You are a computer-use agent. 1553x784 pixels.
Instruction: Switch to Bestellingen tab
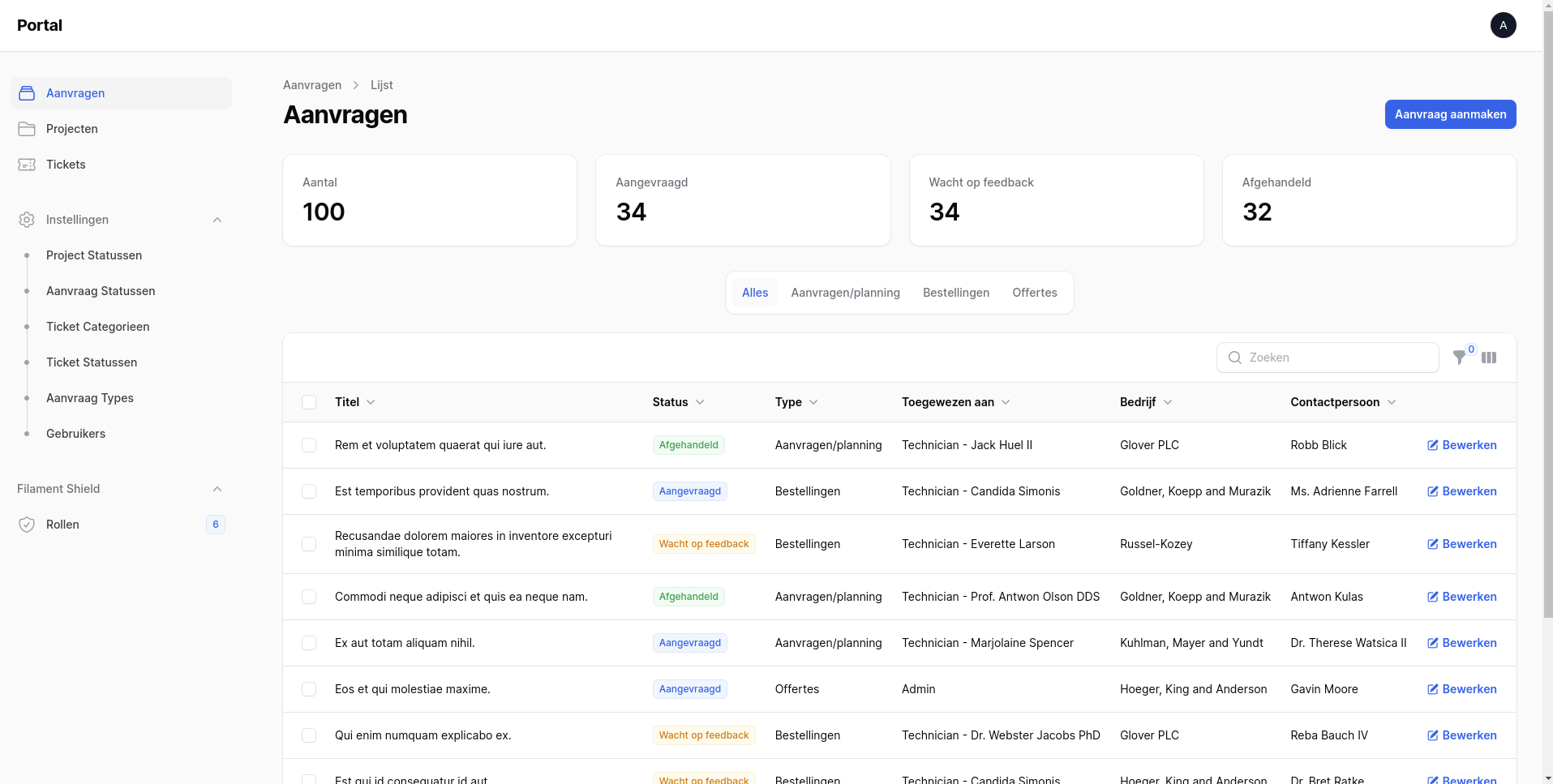coord(956,293)
